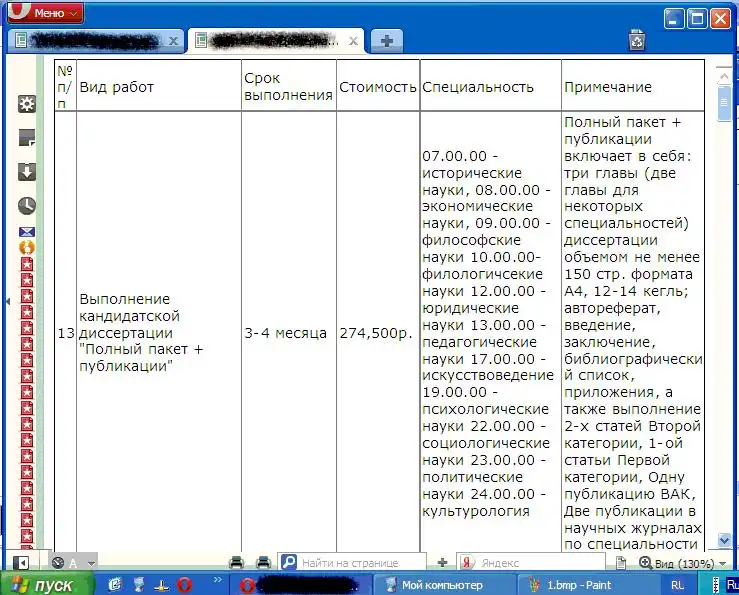Open Мой компьютер from the taskbar
Image resolution: width=739 pixels, height=595 pixels.
click(440, 585)
